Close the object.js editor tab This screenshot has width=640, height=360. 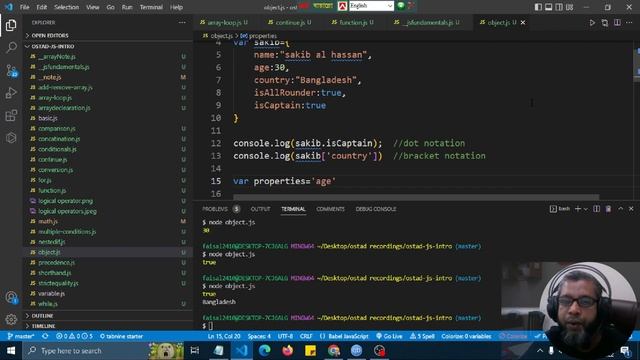[x=523, y=22]
